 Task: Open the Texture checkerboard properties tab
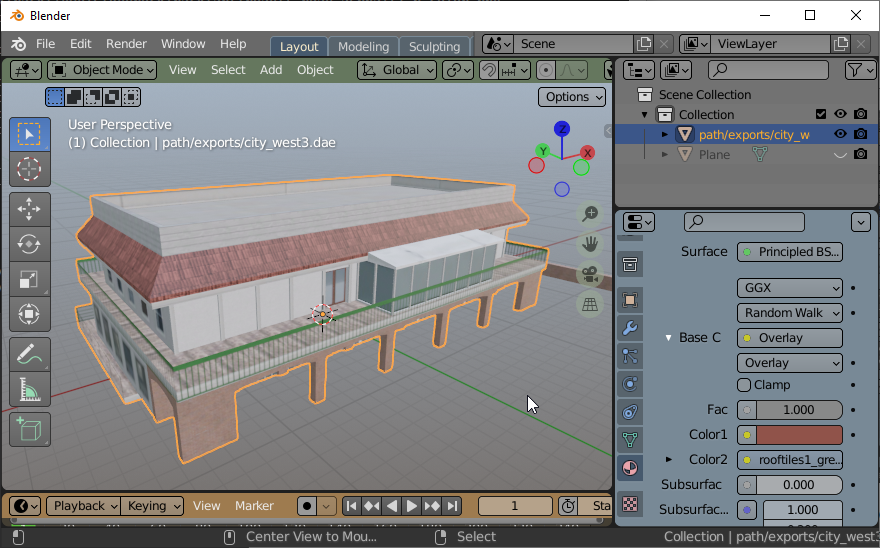[630, 504]
